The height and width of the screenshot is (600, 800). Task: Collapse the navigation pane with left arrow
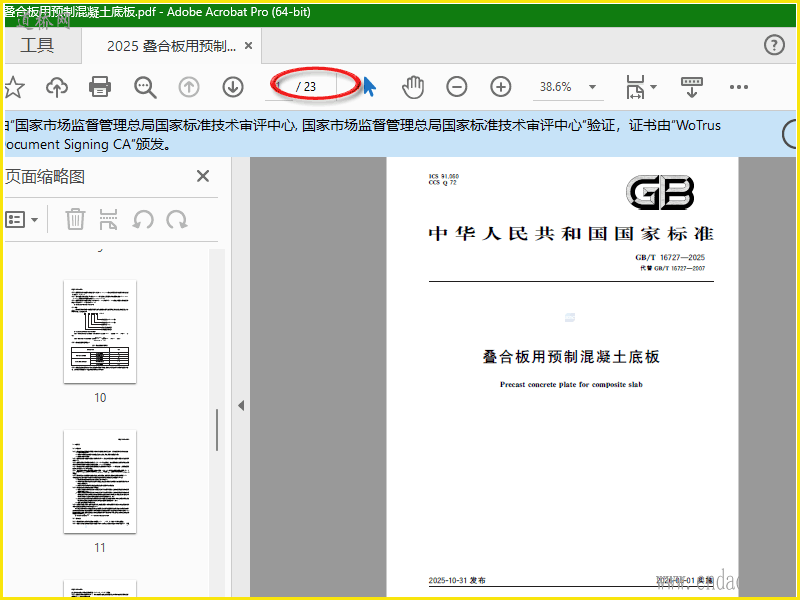[x=241, y=406]
